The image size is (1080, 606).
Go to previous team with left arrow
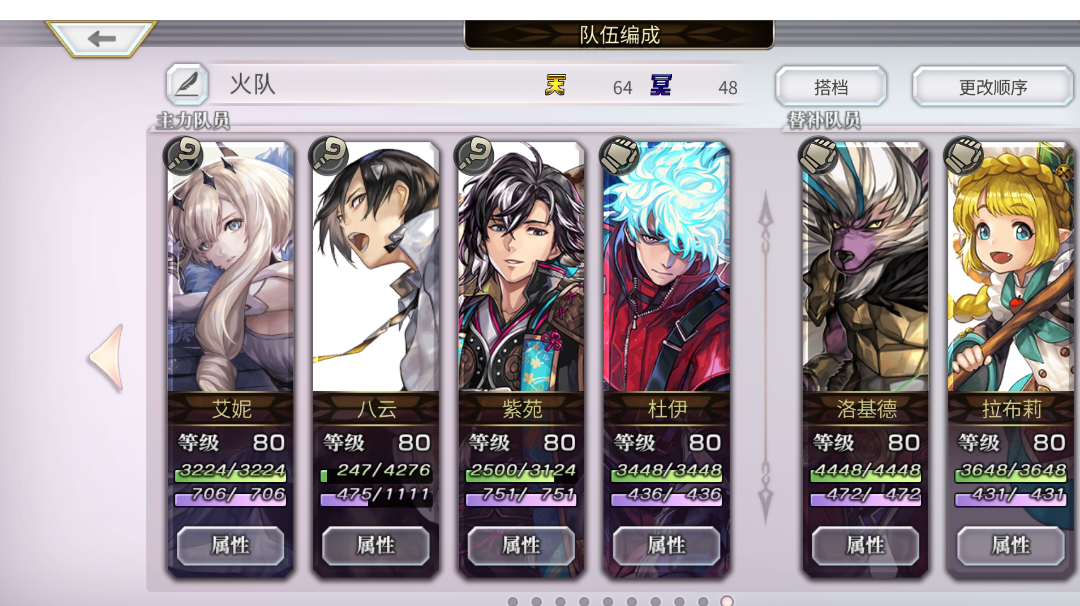[107, 357]
